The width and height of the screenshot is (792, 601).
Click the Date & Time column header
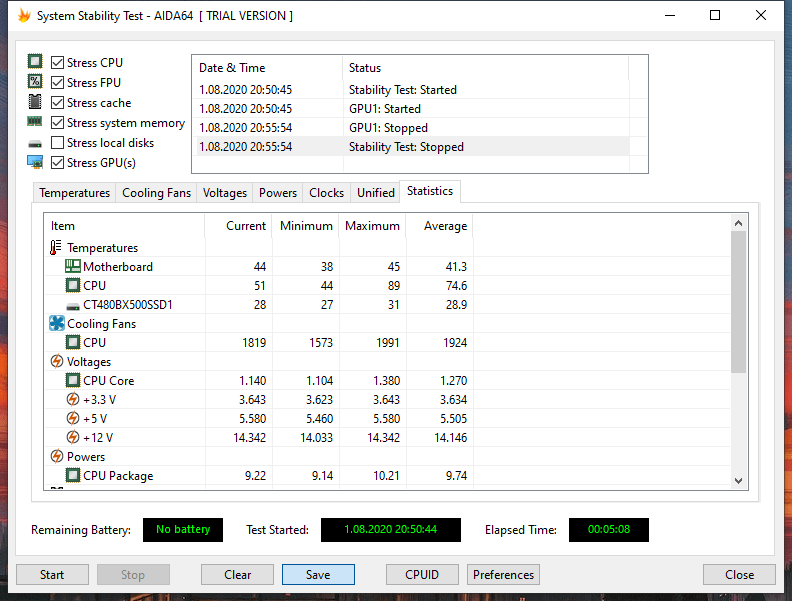267,68
